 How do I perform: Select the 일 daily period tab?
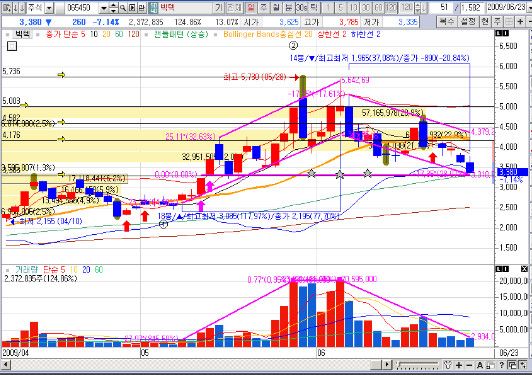tap(251, 7)
